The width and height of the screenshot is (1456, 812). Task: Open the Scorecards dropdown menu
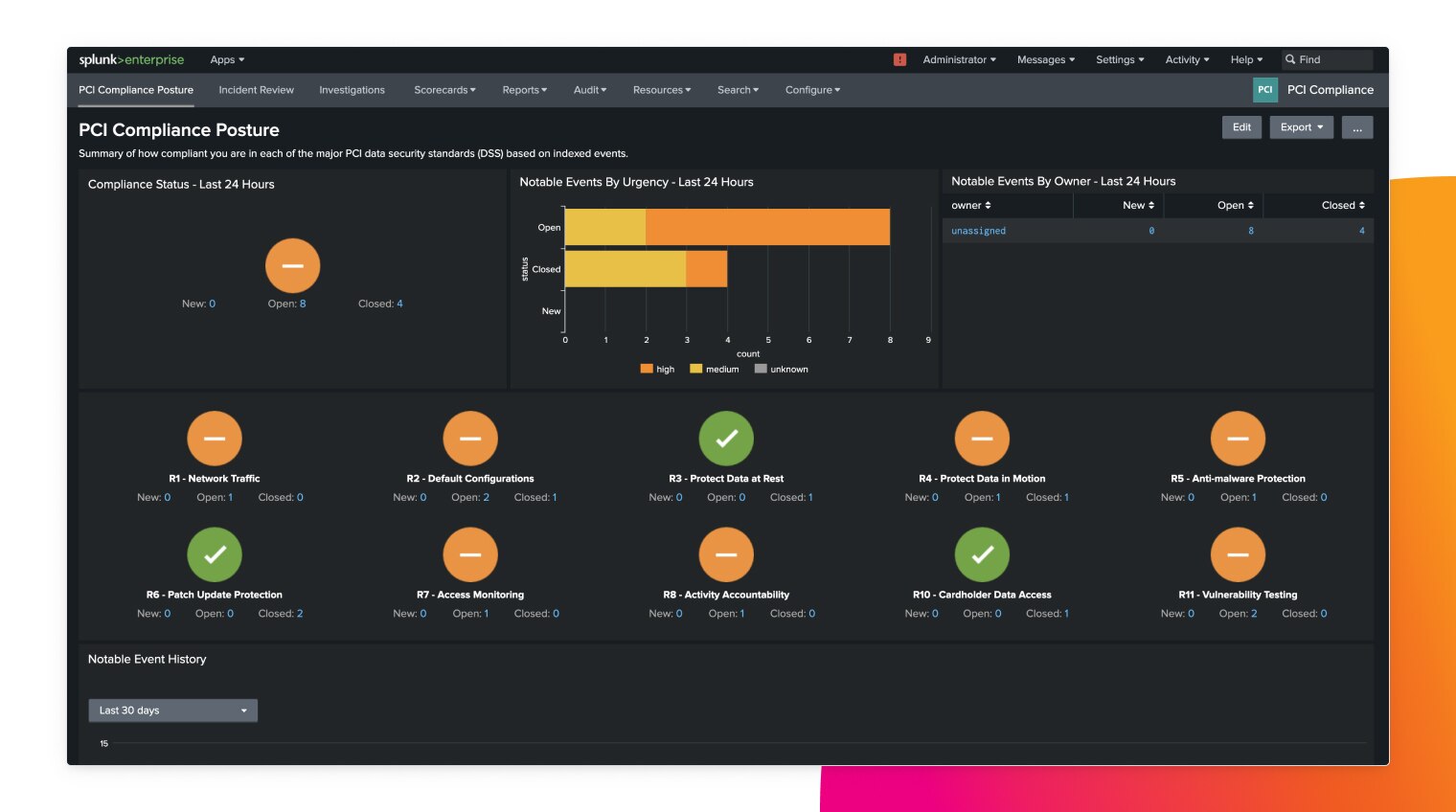pos(444,90)
